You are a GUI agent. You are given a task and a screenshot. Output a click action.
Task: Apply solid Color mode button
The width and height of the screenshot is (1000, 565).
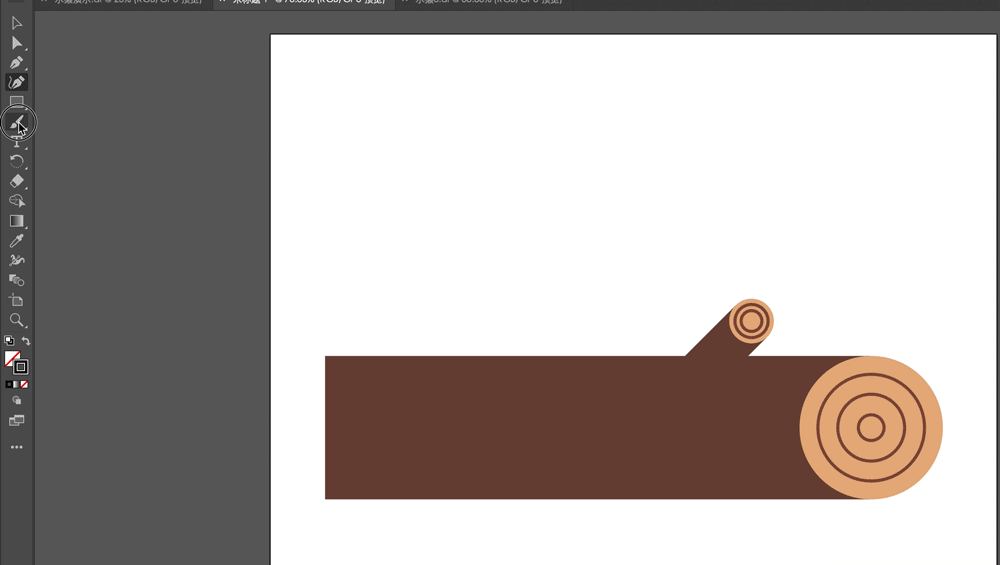coord(9,385)
